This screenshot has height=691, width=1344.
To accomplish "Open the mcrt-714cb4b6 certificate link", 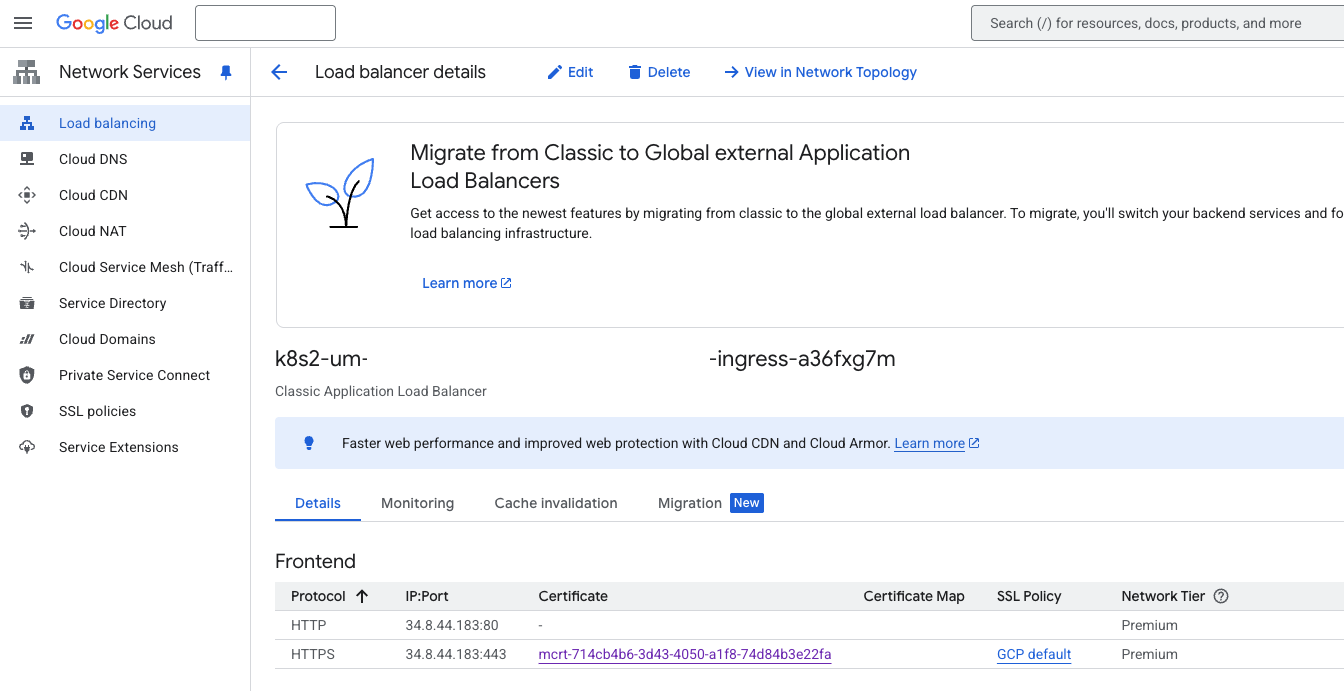I will pyautogui.click(x=685, y=655).
